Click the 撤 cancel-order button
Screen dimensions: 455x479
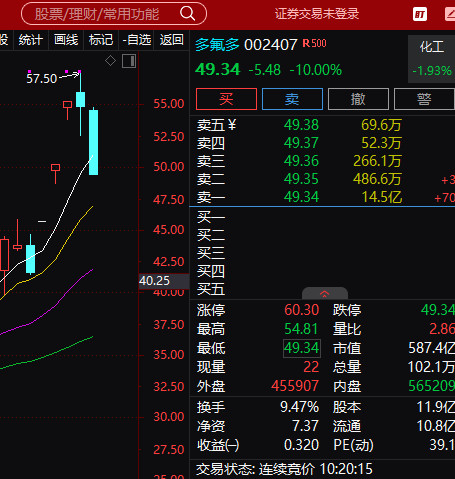click(x=358, y=99)
